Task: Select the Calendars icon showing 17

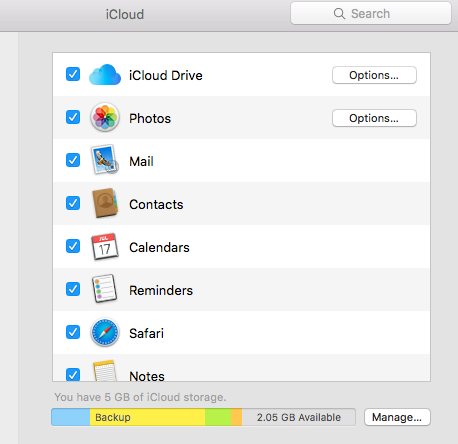Action: point(105,246)
